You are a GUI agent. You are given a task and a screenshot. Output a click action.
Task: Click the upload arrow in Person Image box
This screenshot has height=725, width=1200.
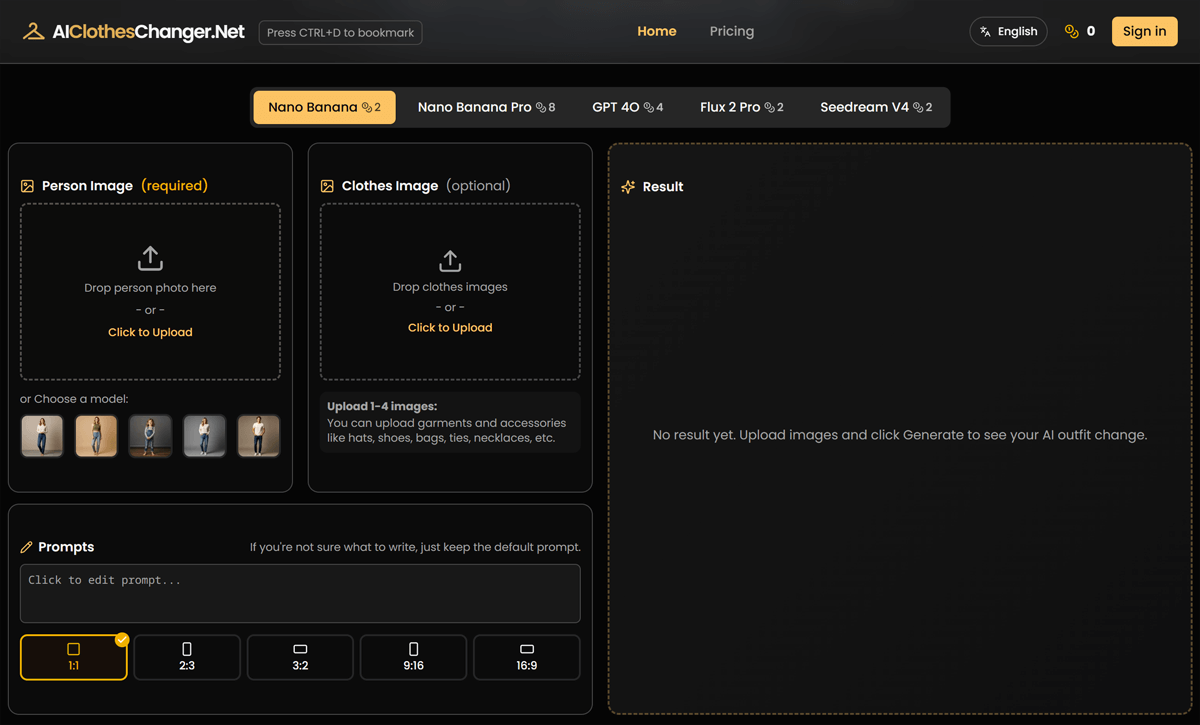[150, 257]
